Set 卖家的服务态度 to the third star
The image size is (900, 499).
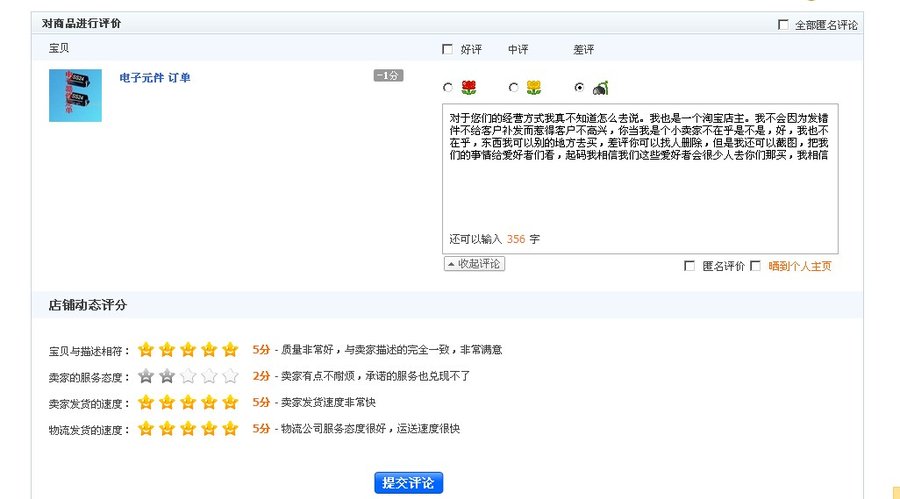[x=188, y=376]
